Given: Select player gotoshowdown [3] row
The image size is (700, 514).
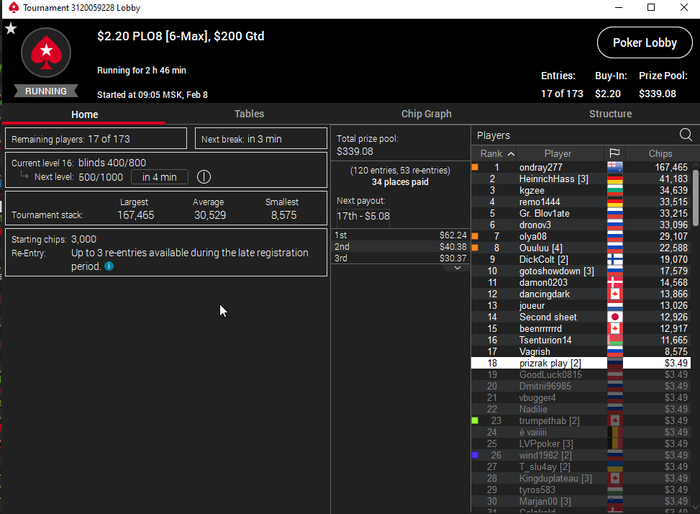Looking at the screenshot, I should tap(580, 271).
